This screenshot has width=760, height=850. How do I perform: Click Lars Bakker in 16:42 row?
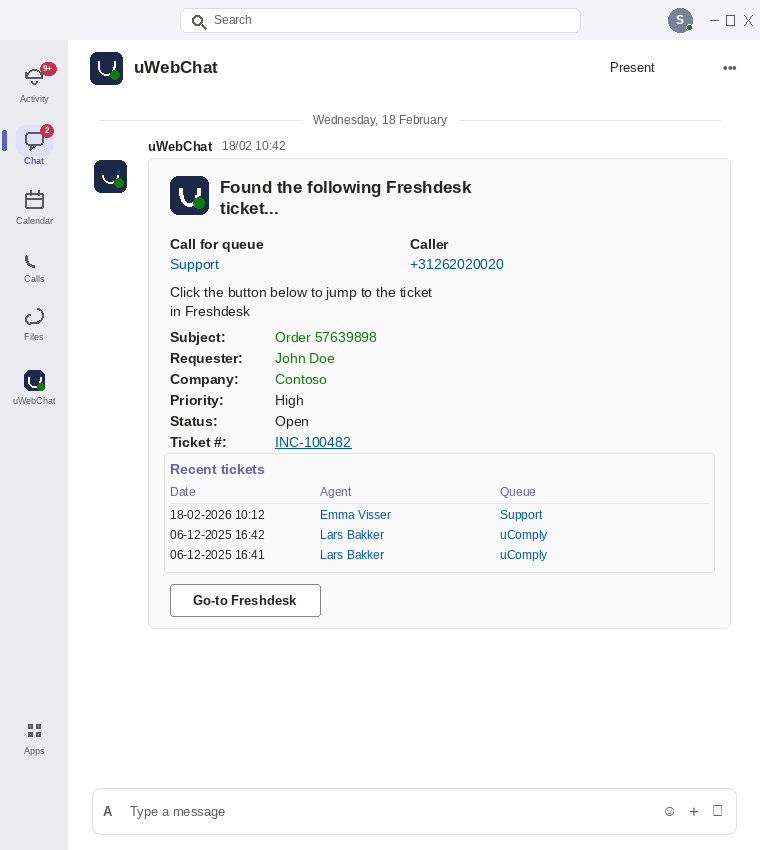(352, 535)
